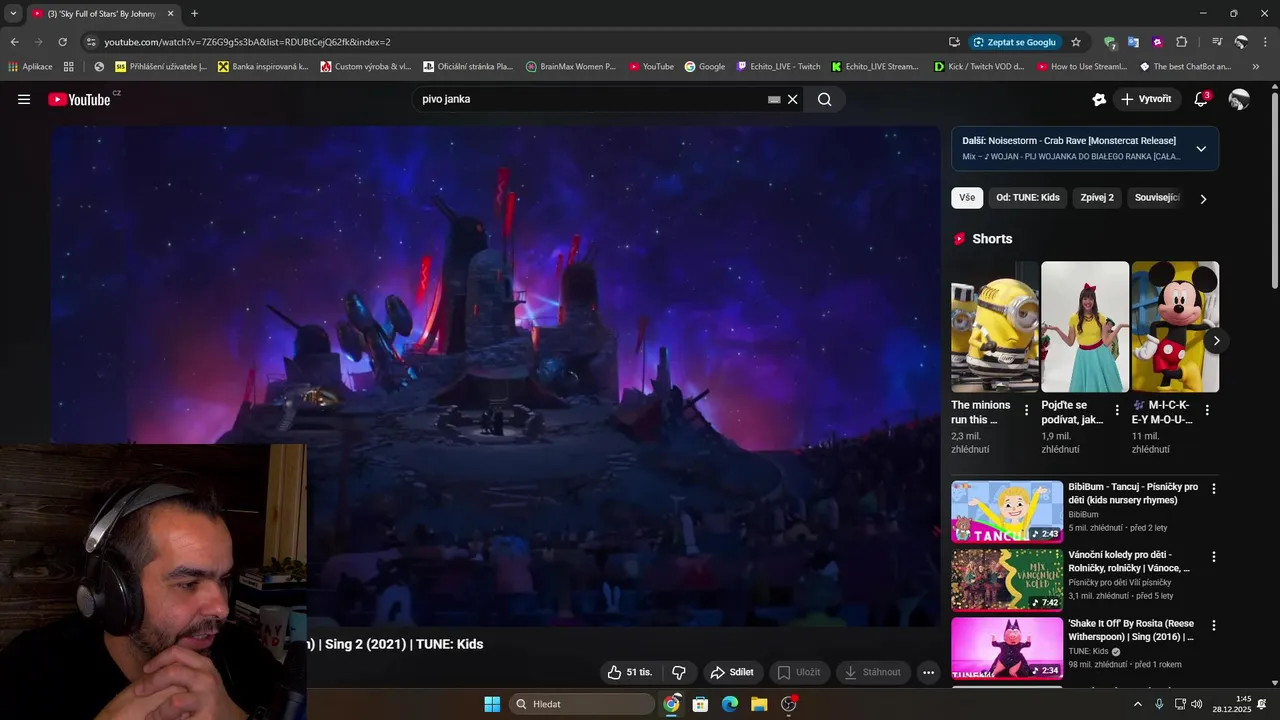View site information icon in address bar
Screen dimensions: 1280x720
91,42
